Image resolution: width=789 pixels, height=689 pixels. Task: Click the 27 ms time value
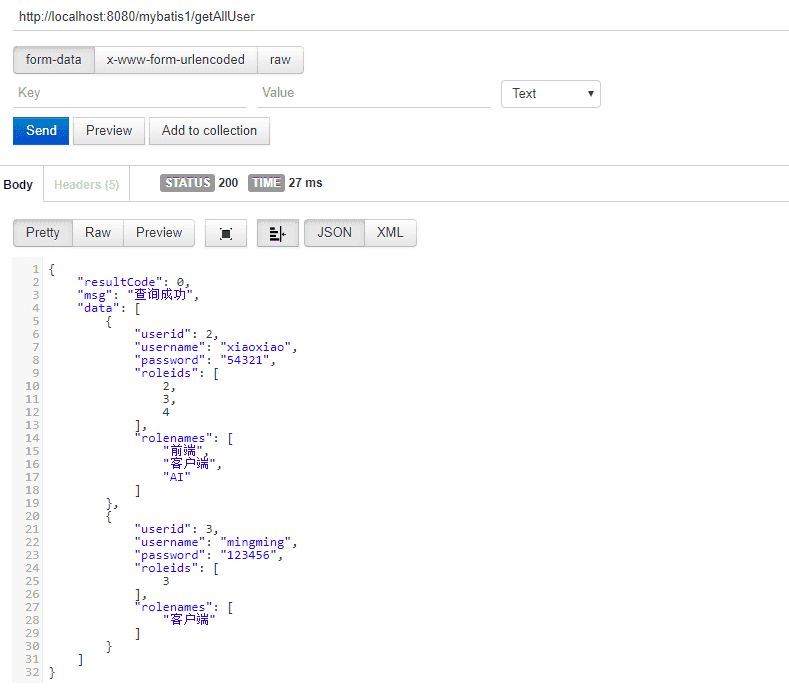305,183
